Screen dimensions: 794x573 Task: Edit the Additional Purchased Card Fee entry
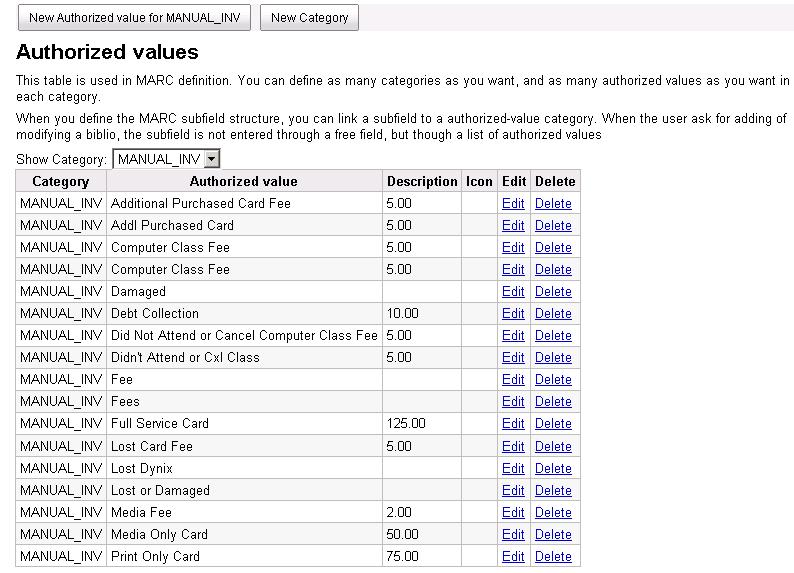coord(513,203)
